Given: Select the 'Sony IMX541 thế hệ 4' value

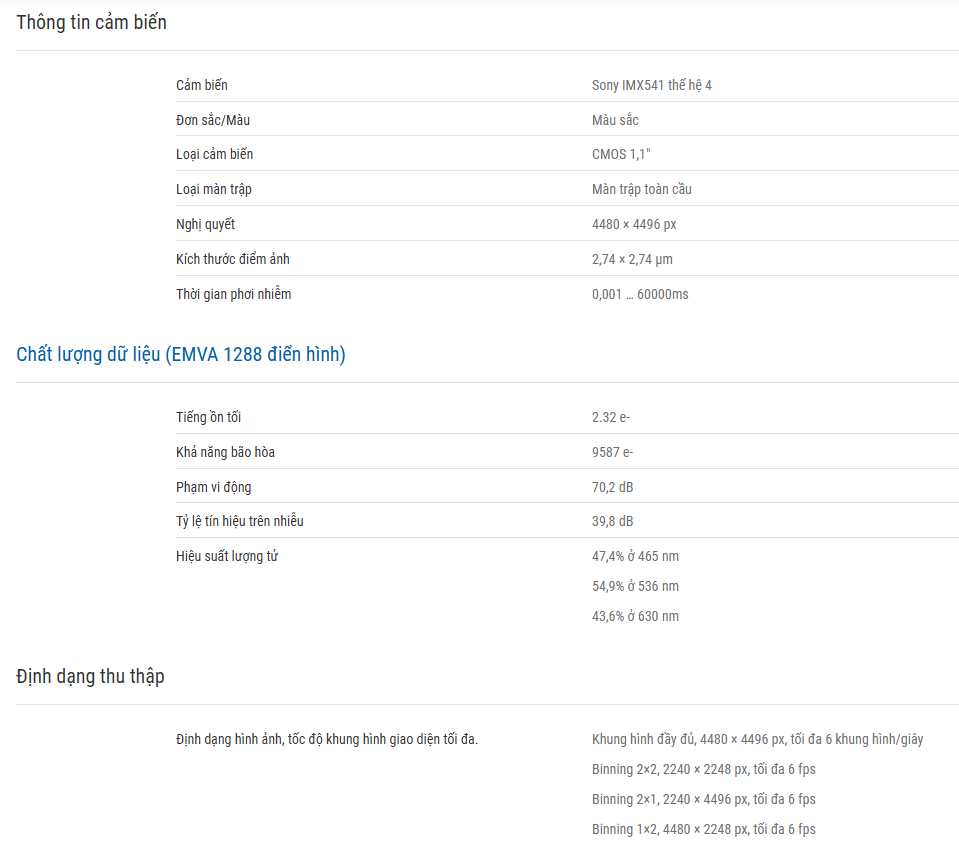Looking at the screenshot, I should [652, 85].
